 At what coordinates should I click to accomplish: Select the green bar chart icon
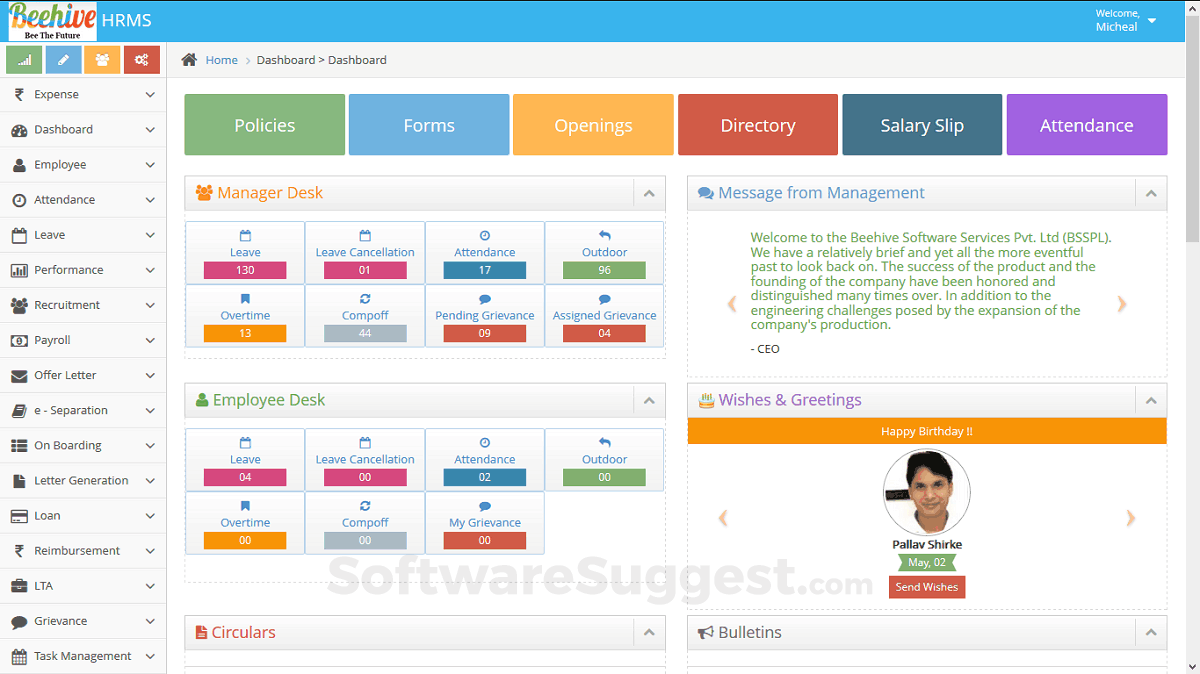pos(23,59)
